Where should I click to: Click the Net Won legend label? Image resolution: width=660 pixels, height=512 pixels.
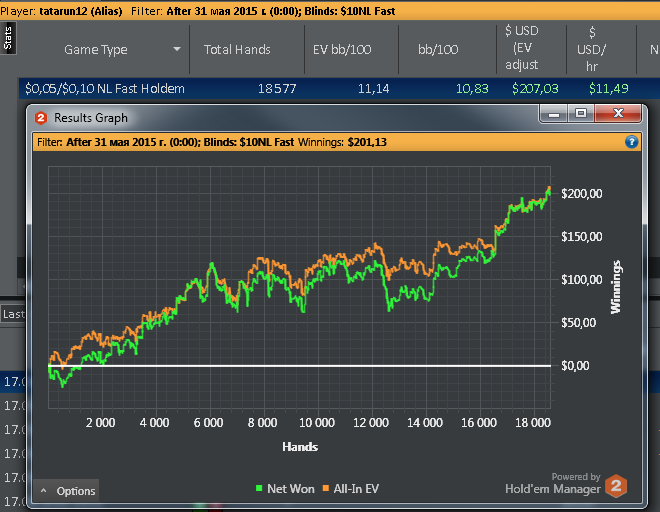pos(291,489)
